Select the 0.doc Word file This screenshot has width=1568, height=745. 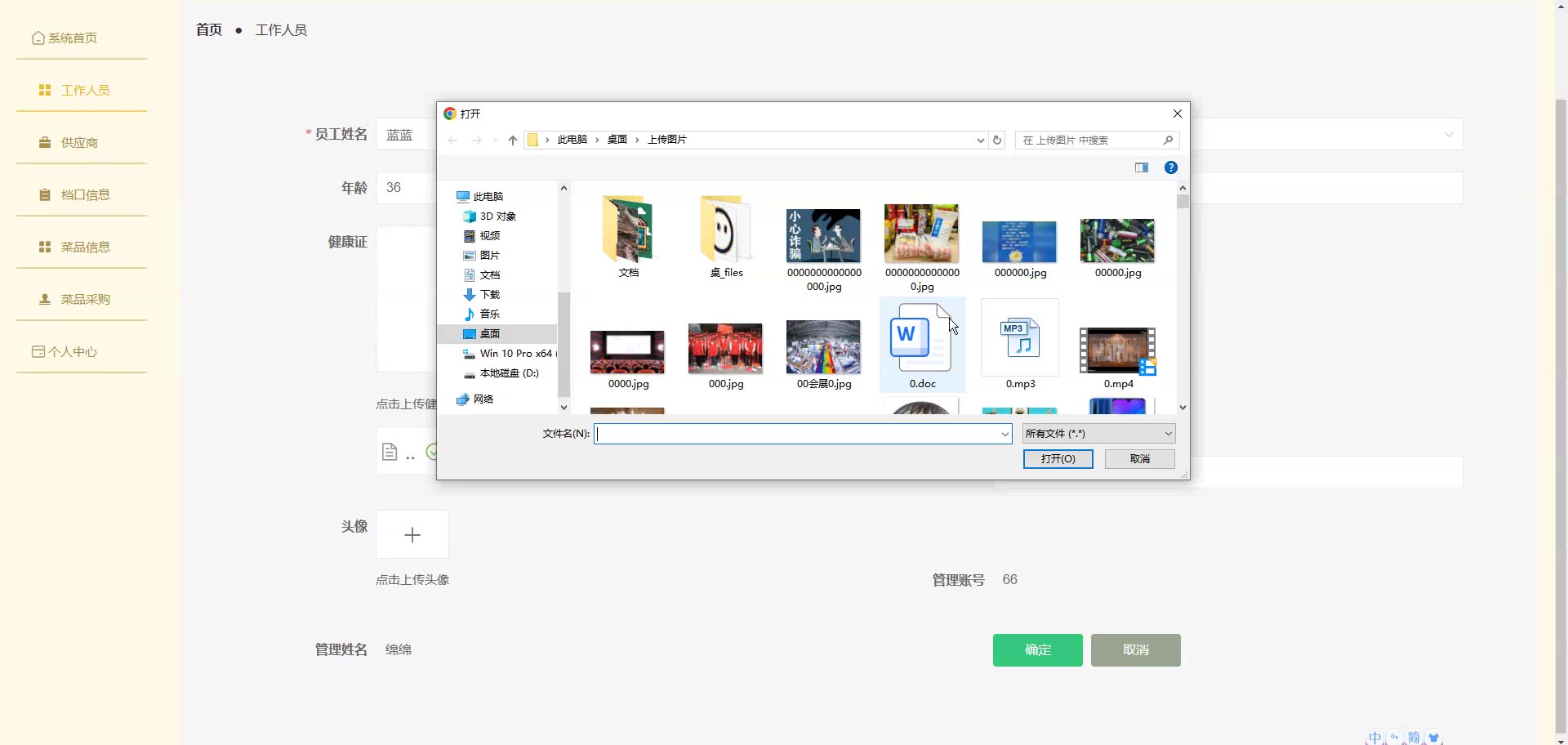pos(922,346)
